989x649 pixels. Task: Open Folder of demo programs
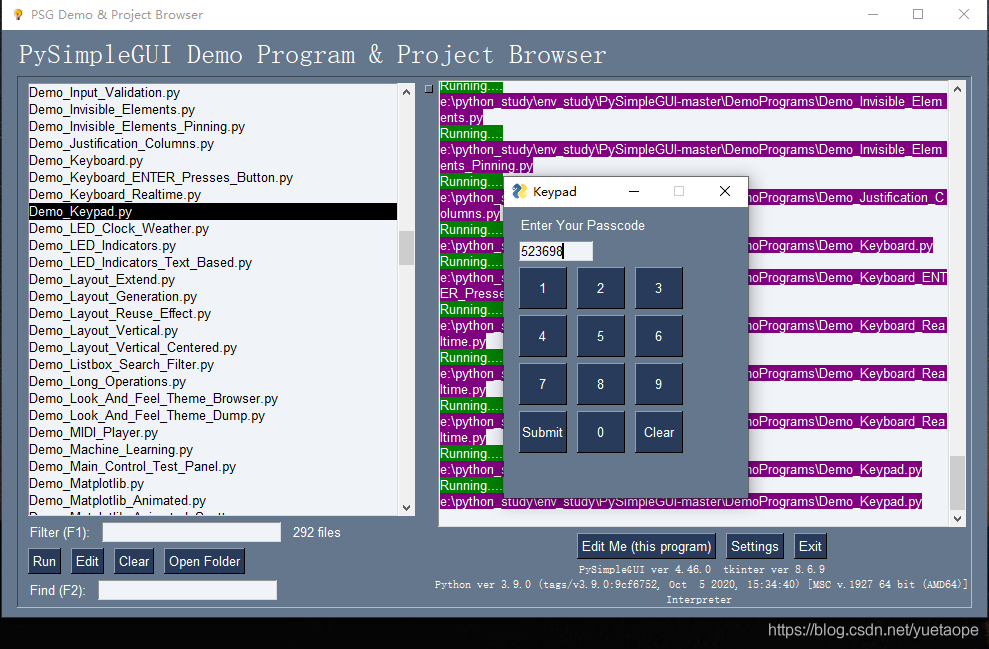coord(204,561)
